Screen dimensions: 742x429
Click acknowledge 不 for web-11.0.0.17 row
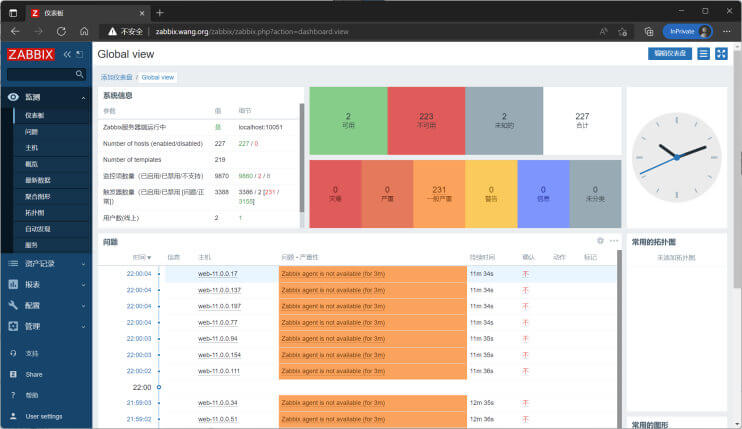(525, 274)
